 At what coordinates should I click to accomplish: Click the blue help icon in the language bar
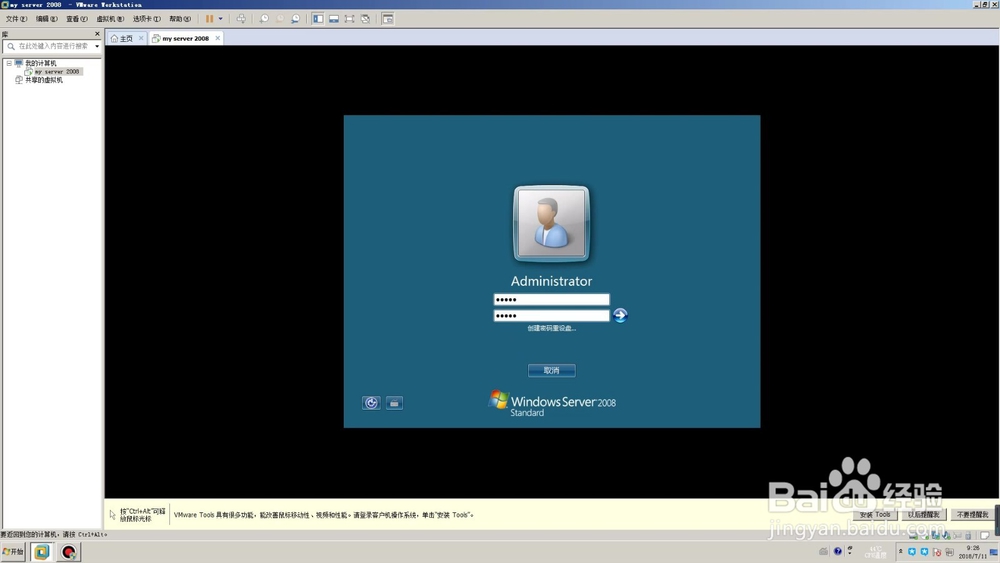pos(838,552)
